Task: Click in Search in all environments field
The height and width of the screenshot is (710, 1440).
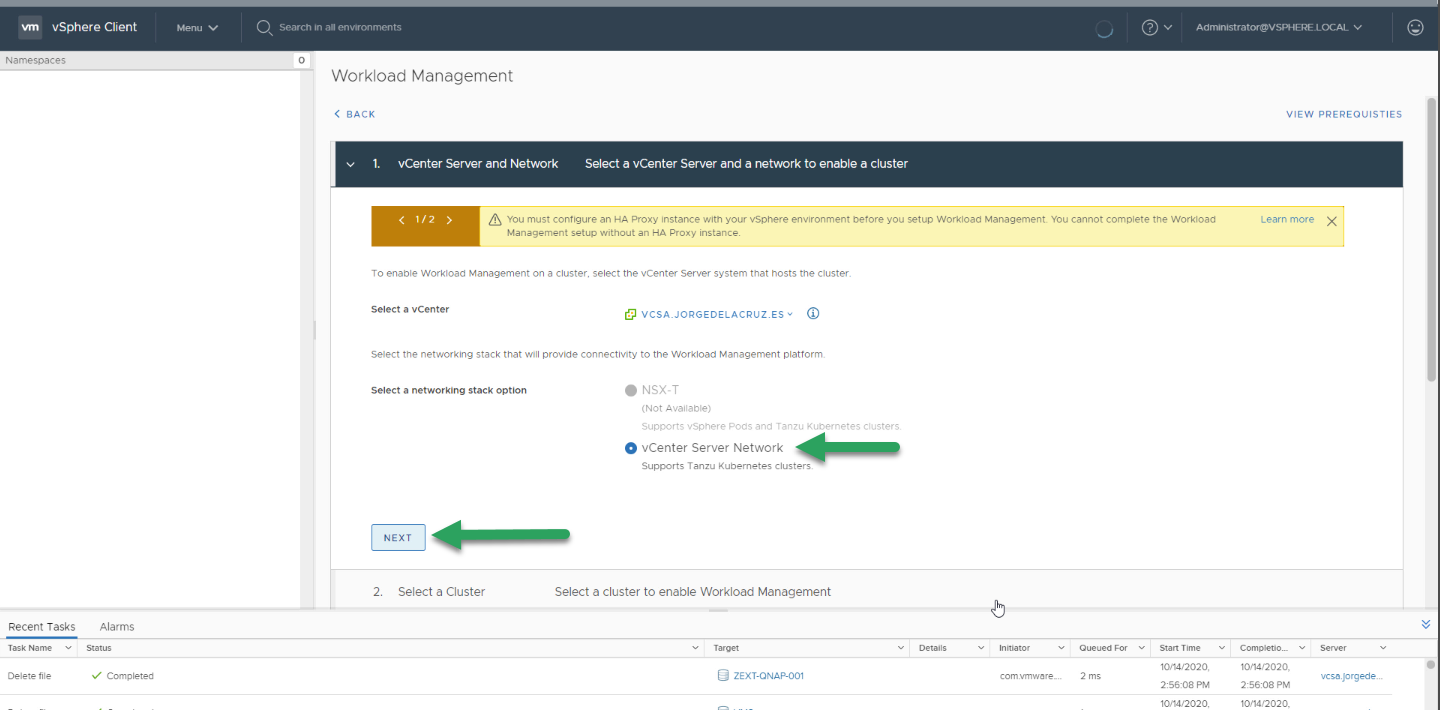Action: coord(340,27)
